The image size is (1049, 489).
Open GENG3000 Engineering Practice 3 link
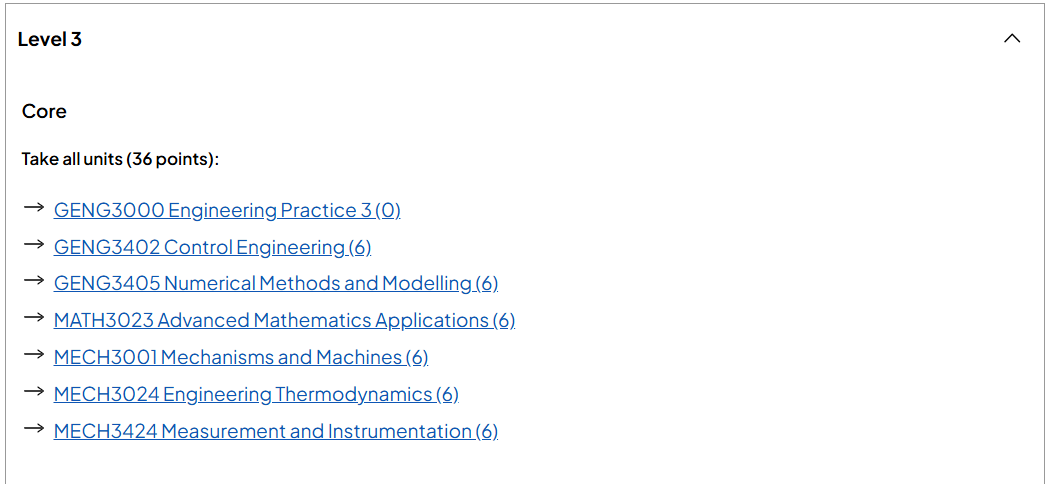[227, 211]
